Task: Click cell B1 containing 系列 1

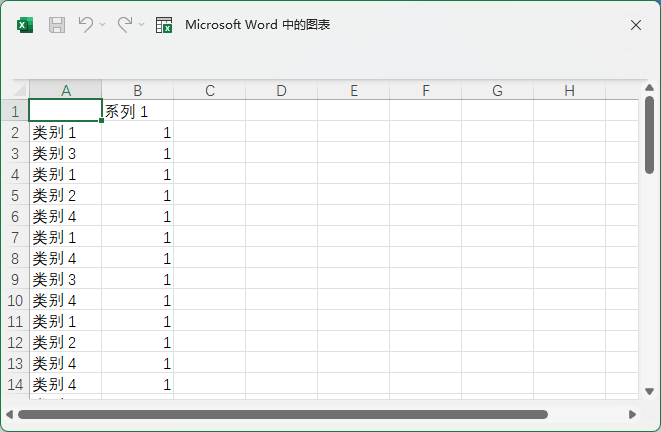Action: [x=138, y=112]
